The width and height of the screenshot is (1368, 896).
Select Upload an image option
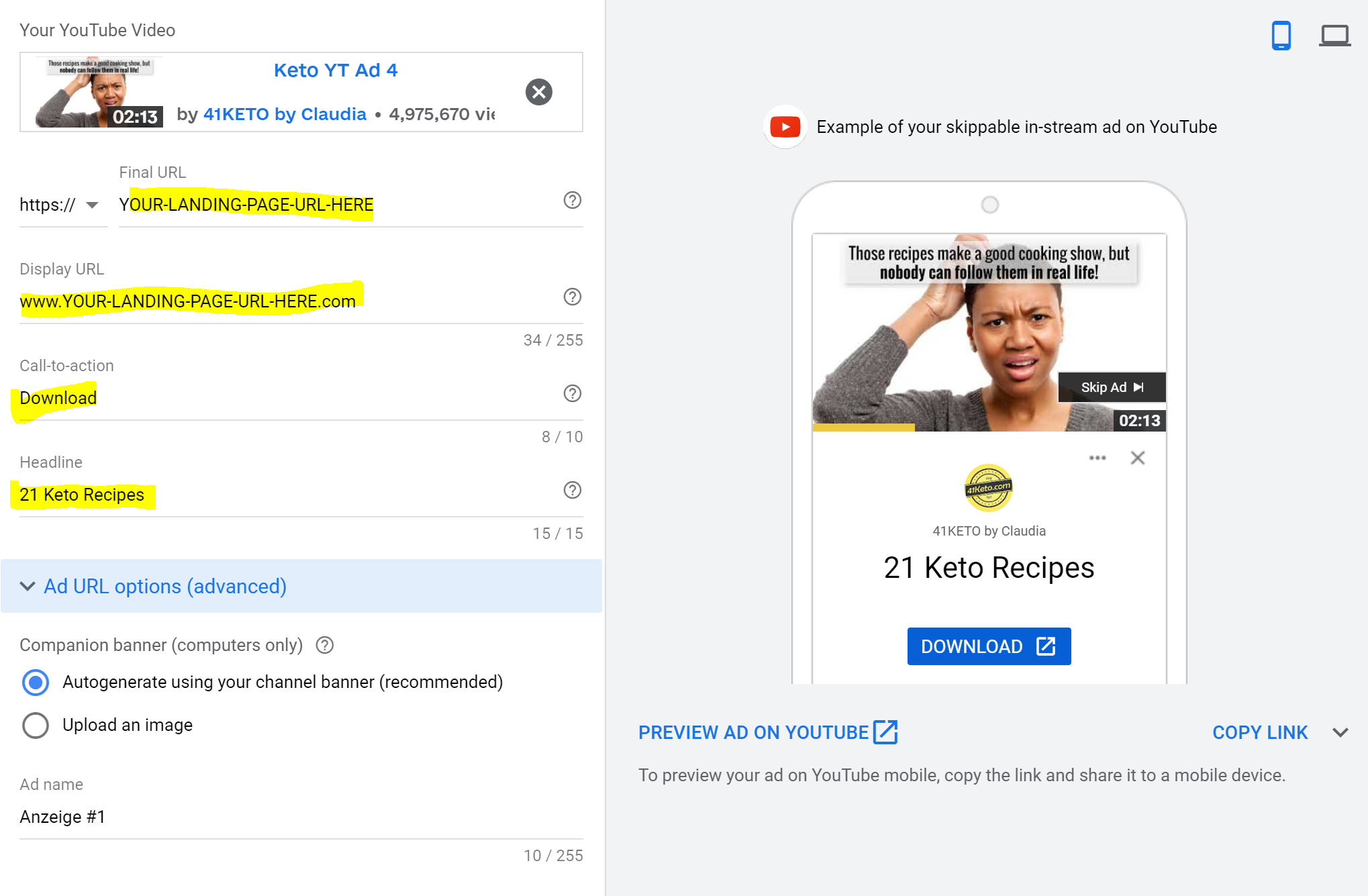point(36,726)
